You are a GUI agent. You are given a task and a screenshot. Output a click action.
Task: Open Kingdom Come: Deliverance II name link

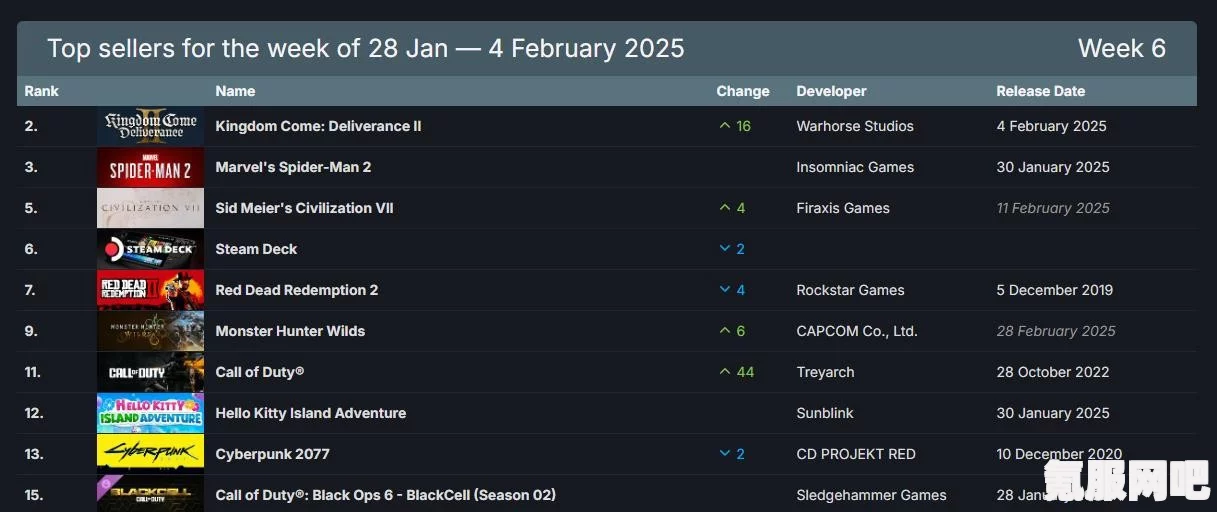click(x=318, y=126)
